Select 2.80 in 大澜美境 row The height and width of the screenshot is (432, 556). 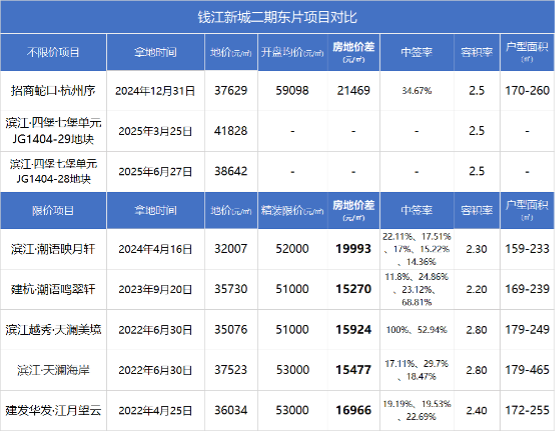(477, 330)
